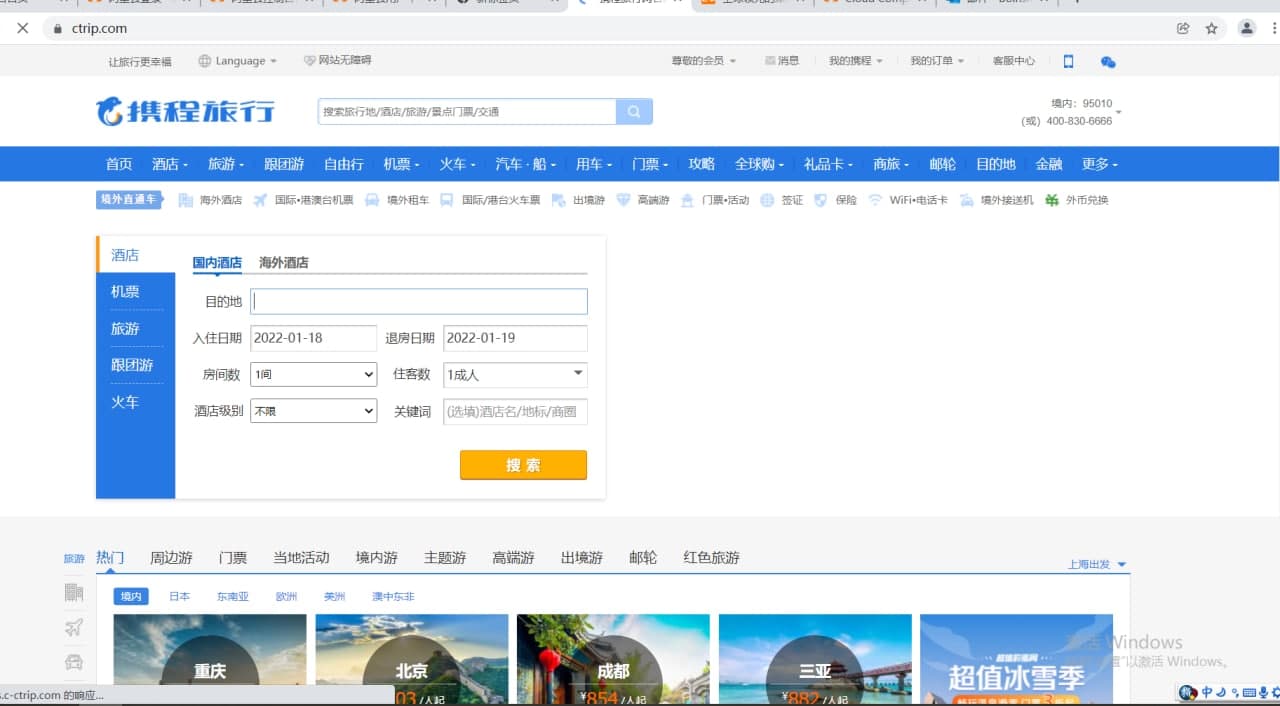Click the 国际/港台火车票 train shortcut
This screenshot has height=706, width=1280.
coord(491,200)
